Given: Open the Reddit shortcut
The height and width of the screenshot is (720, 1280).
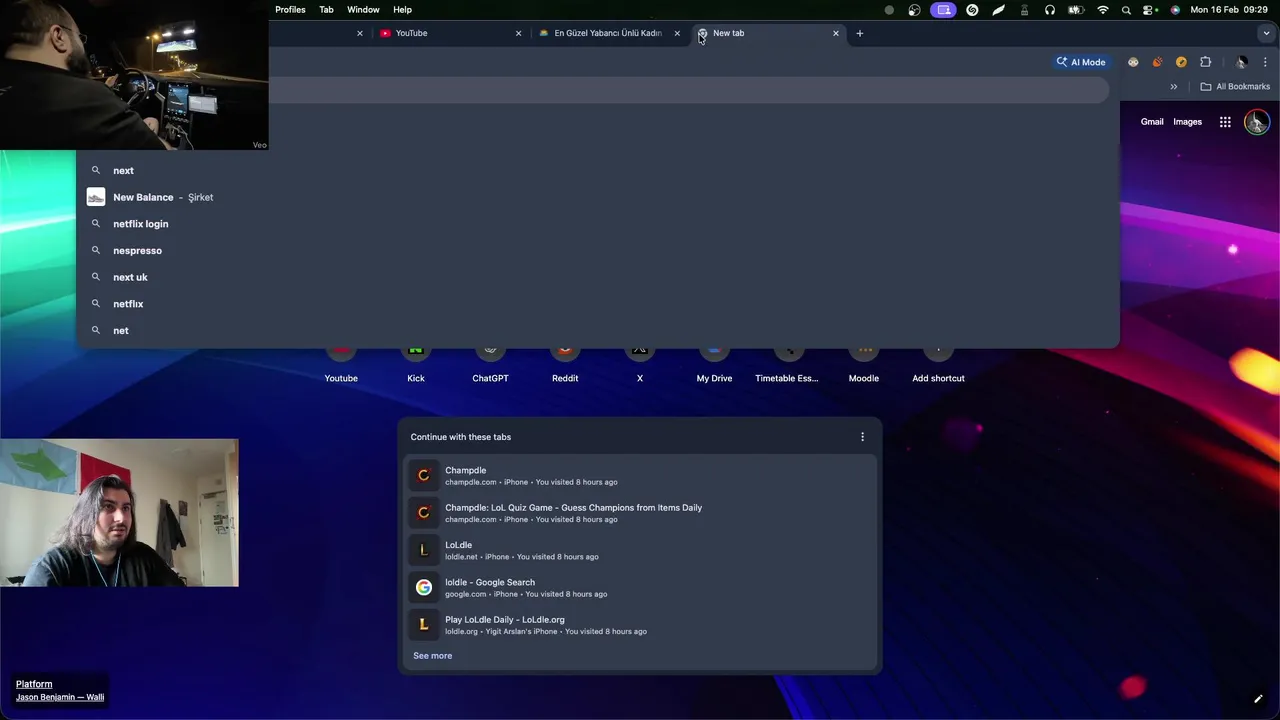Looking at the screenshot, I should click(x=565, y=366).
